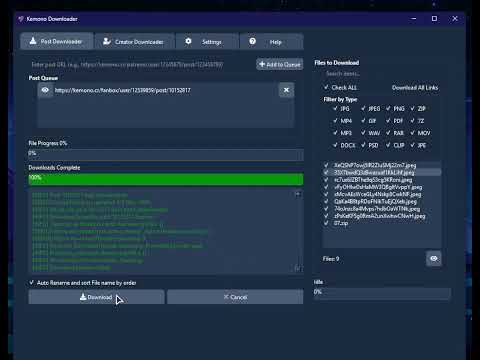This screenshot has width=480, height=360.
Task: Click the post URL input field
Action: (141, 64)
